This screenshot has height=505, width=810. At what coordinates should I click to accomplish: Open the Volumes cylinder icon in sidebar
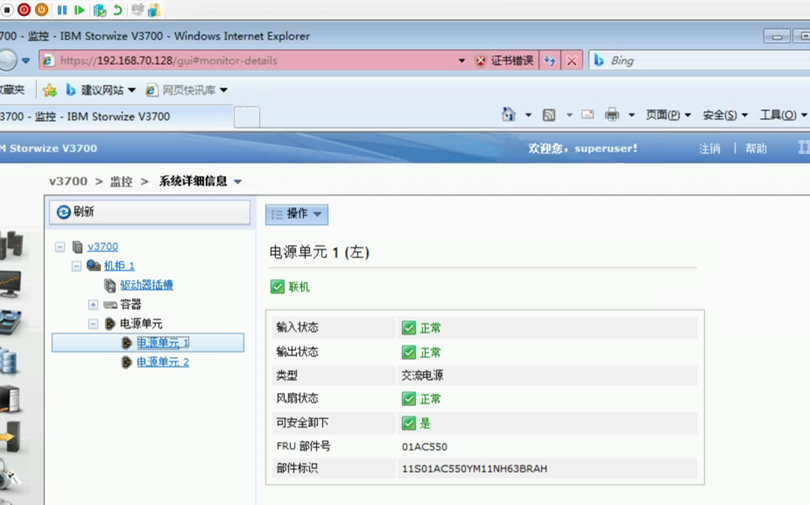click(9, 360)
